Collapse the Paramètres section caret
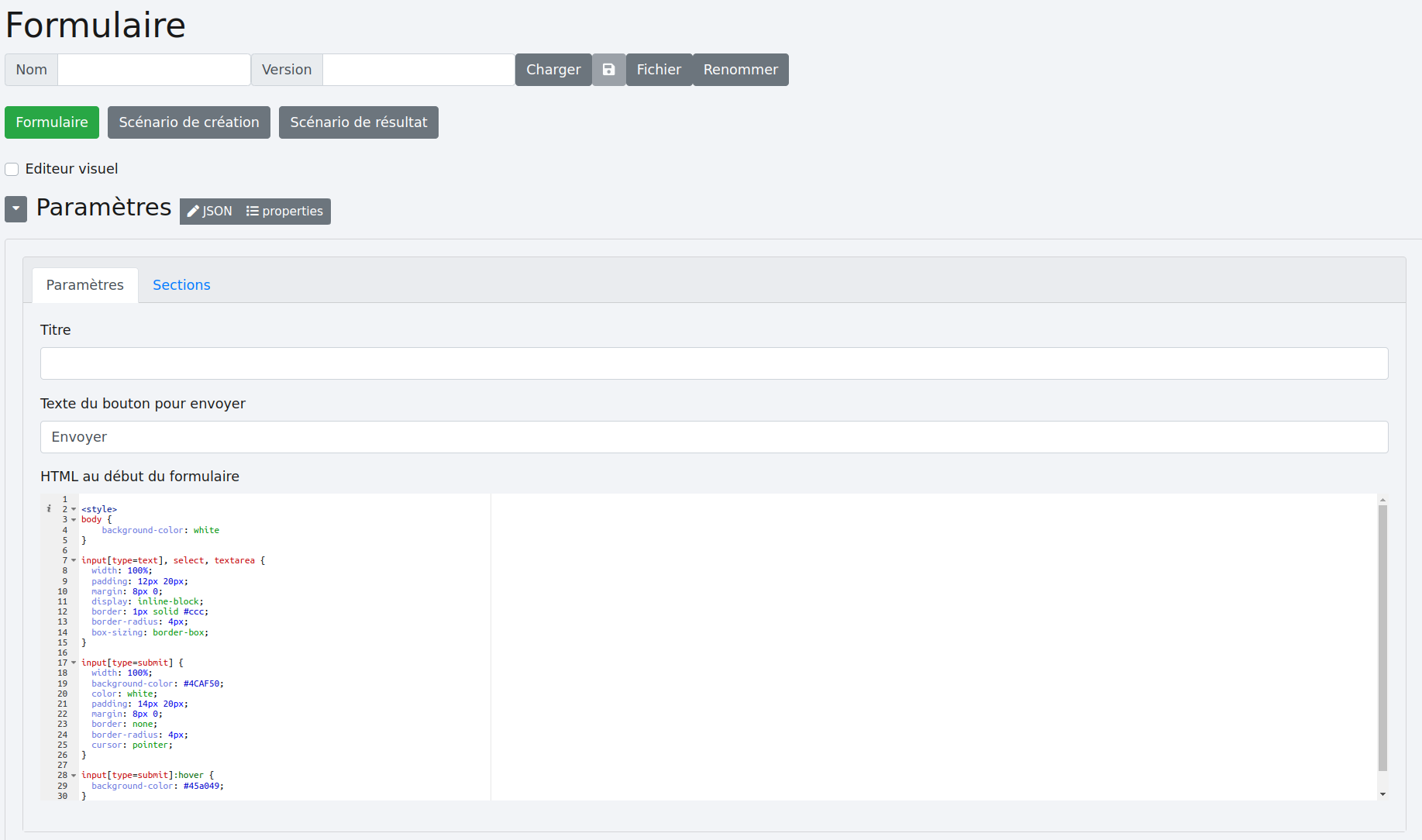Viewport: 1422px width, 840px height. (x=15, y=208)
